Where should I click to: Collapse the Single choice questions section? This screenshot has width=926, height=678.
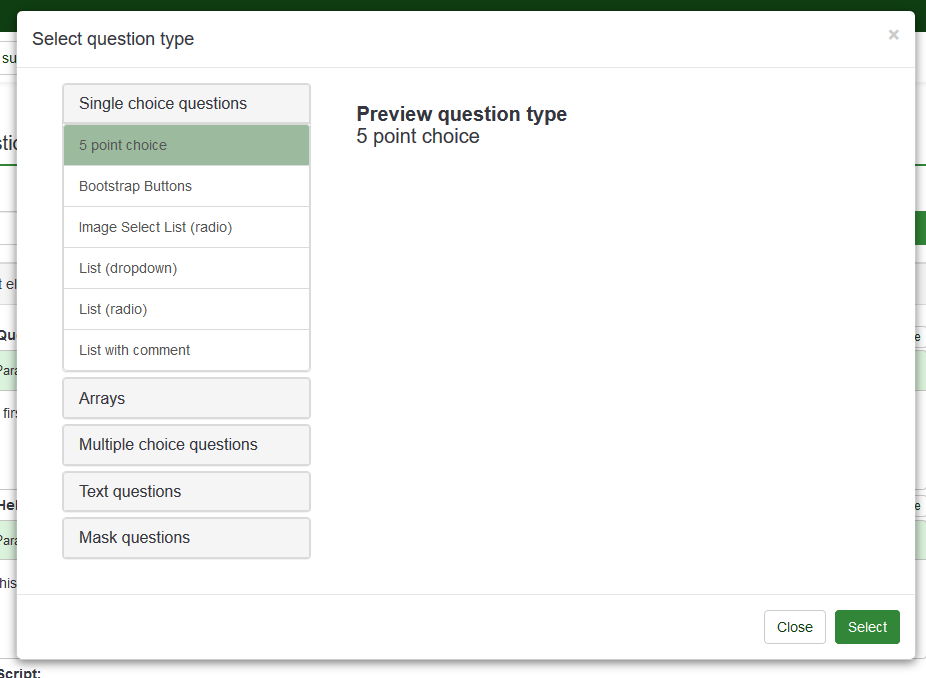coord(186,104)
